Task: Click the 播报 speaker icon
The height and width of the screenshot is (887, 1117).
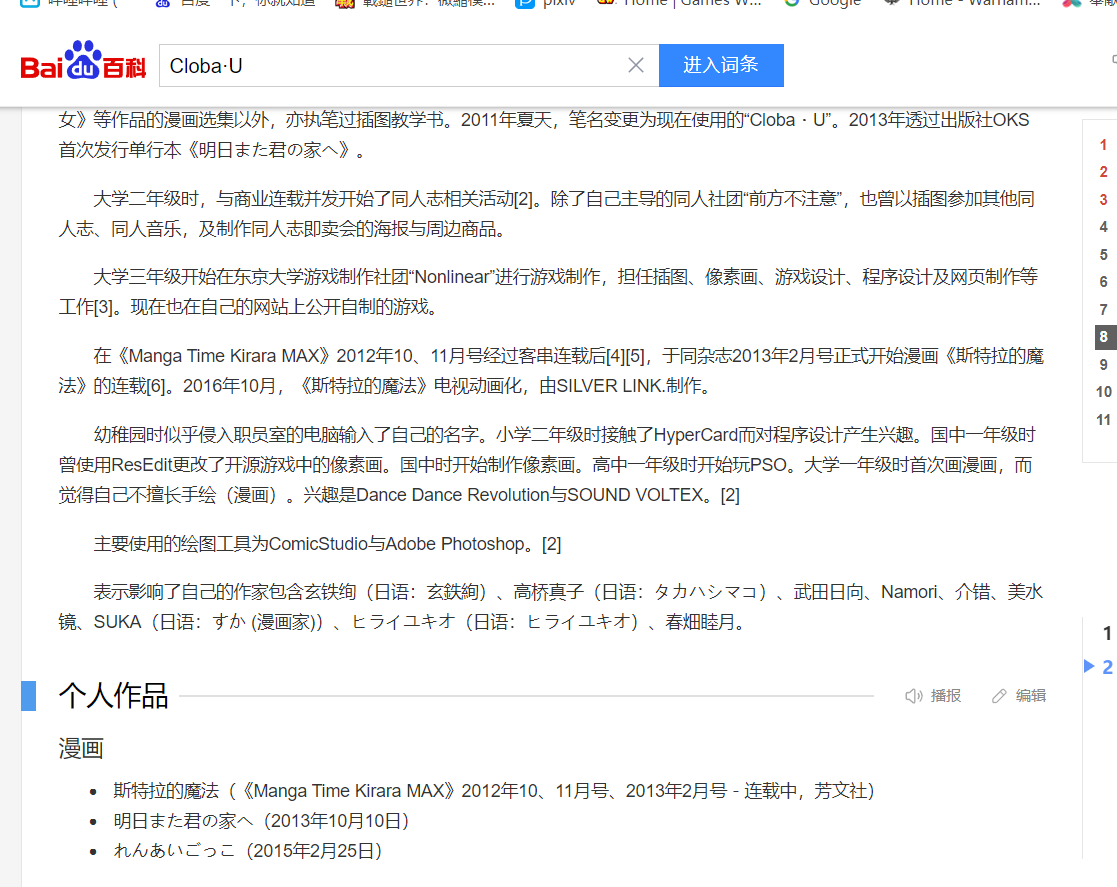Action: [x=914, y=696]
